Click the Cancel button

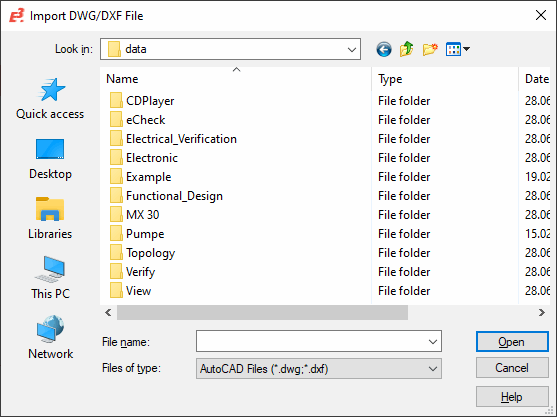coord(512,368)
